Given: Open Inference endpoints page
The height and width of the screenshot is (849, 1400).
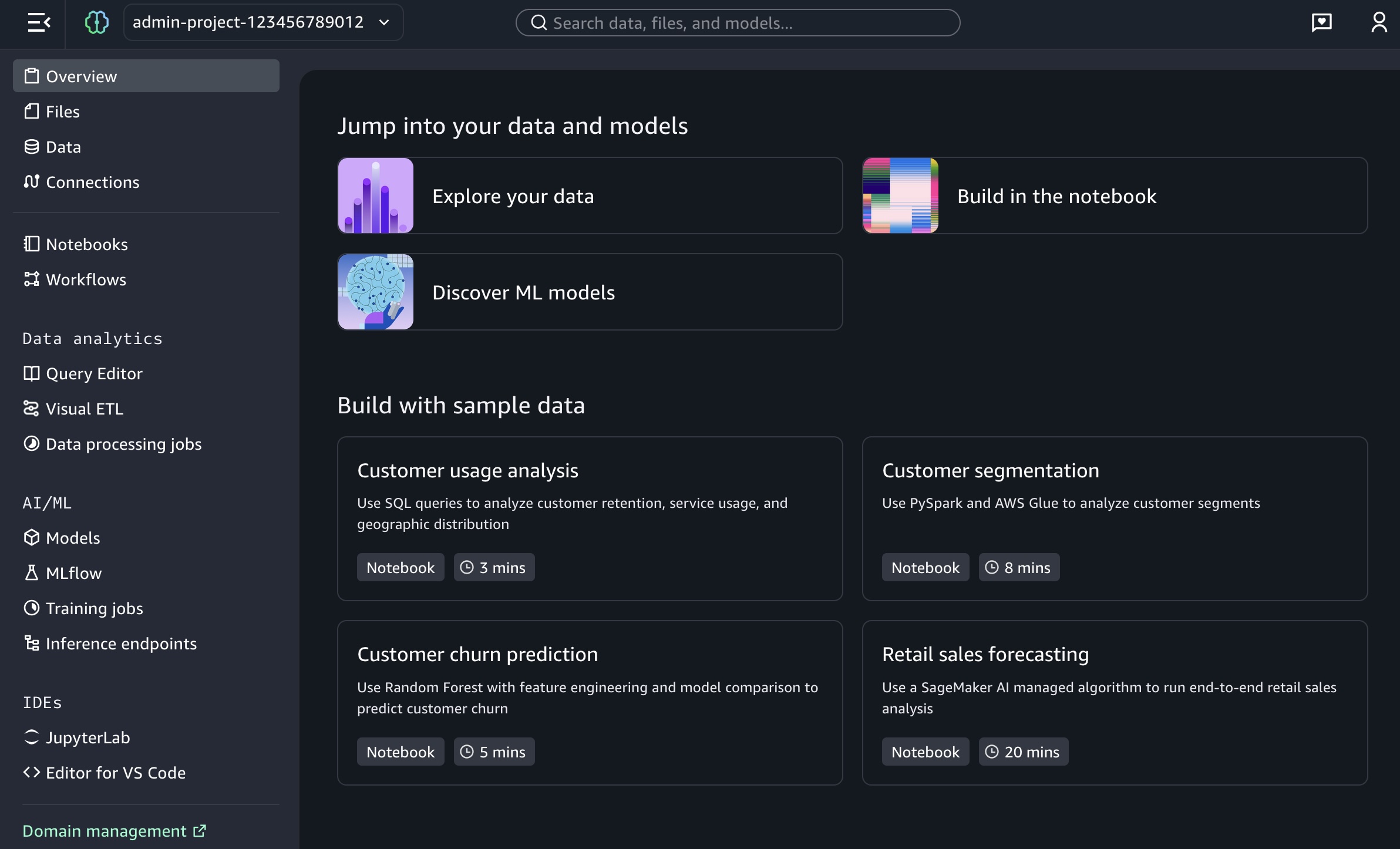Looking at the screenshot, I should [x=121, y=644].
